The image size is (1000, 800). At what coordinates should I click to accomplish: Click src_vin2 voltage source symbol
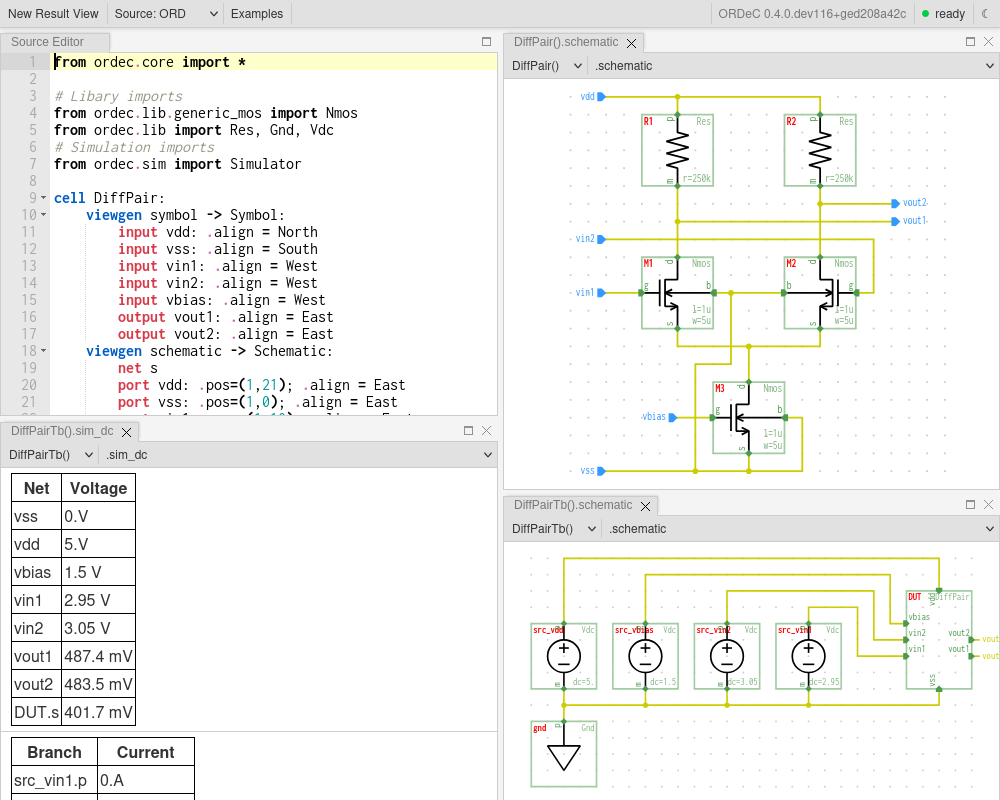coord(727,656)
